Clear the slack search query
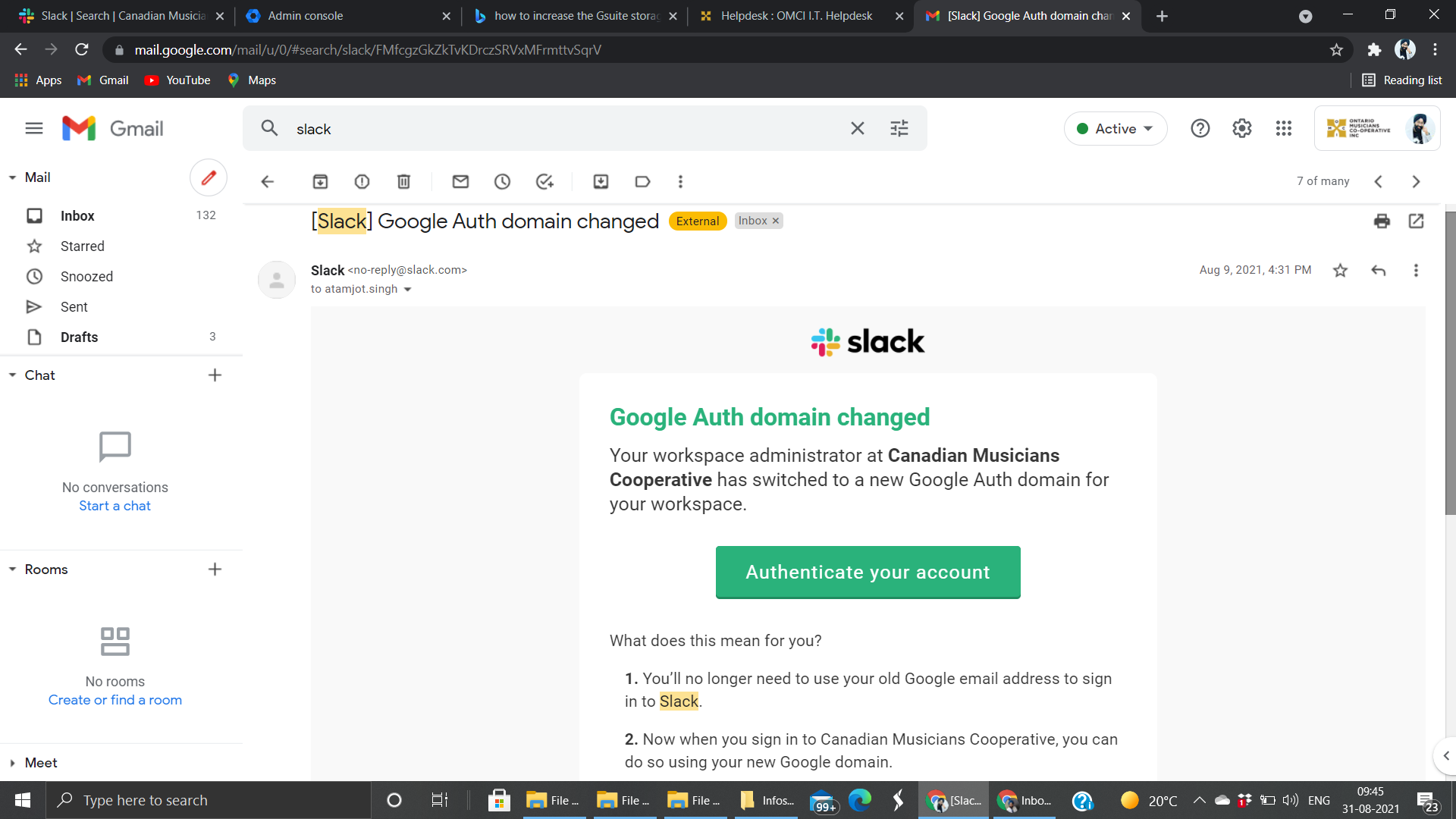 click(x=858, y=128)
